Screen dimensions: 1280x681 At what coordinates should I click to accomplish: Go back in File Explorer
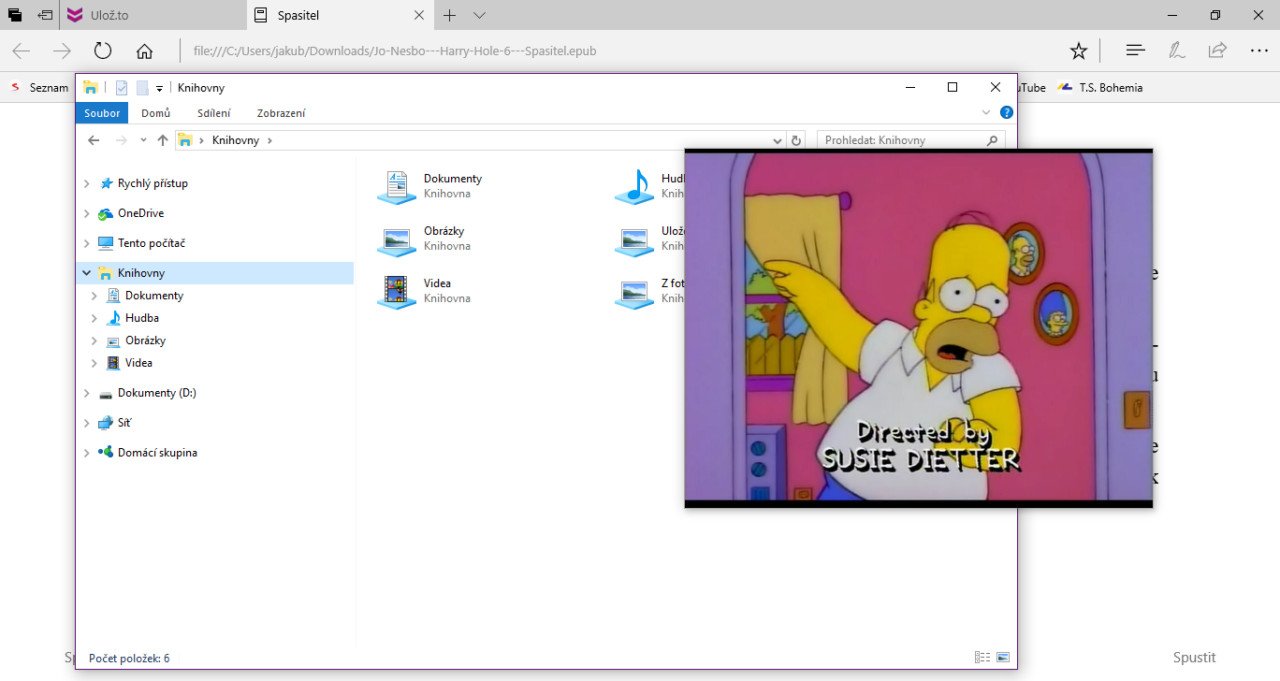94,141
